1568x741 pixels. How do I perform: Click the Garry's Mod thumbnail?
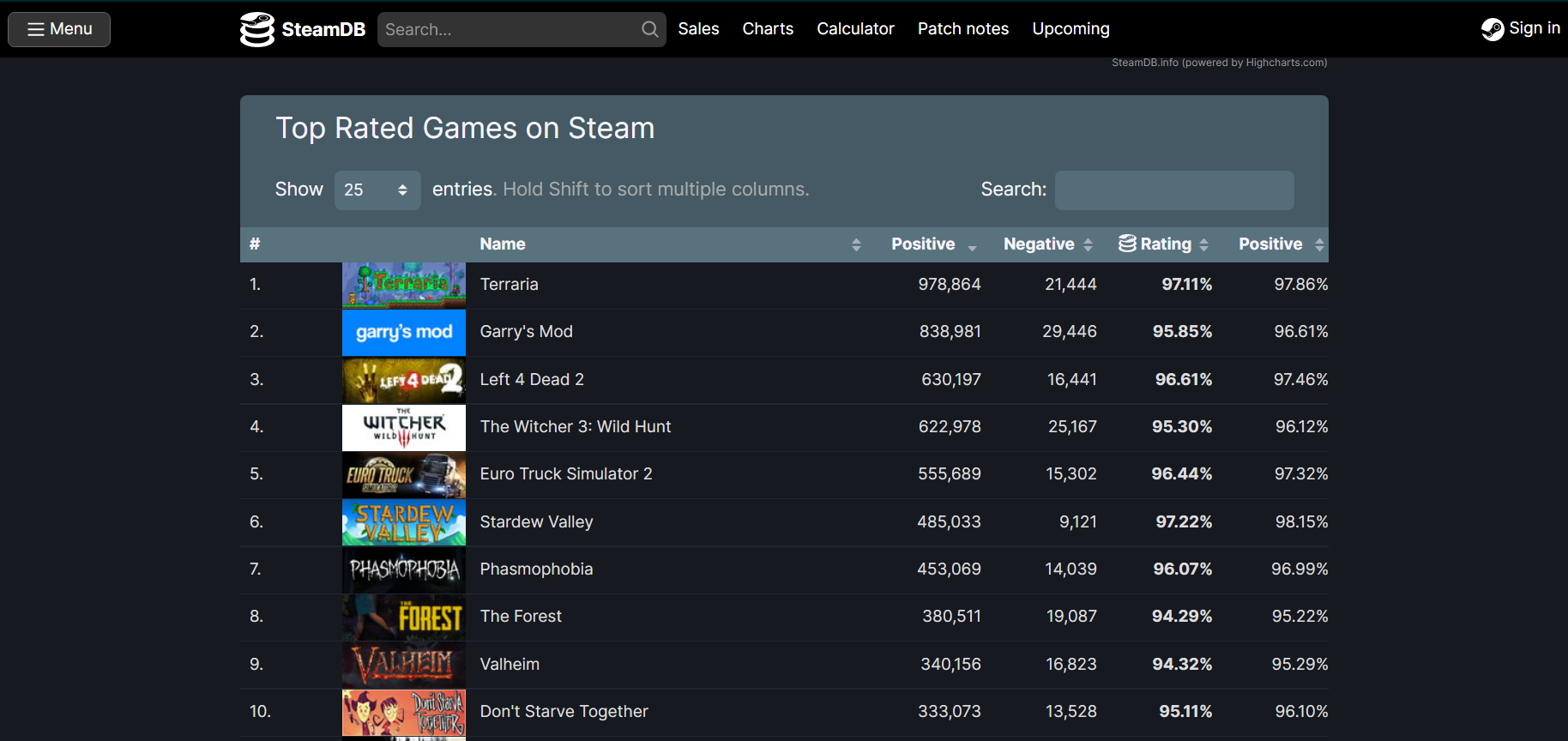404,332
